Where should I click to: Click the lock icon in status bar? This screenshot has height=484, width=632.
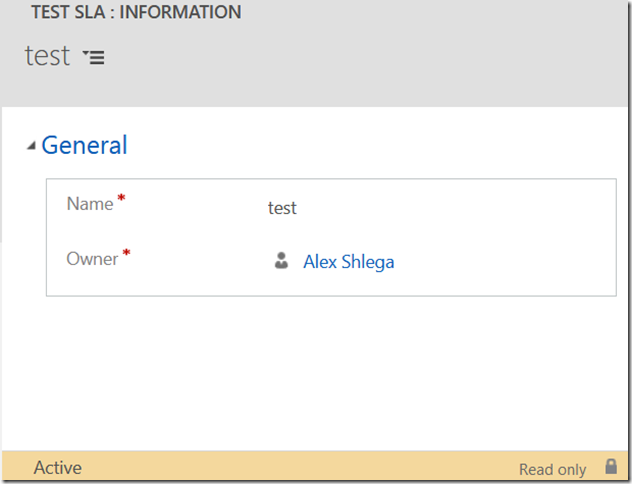(x=611, y=466)
